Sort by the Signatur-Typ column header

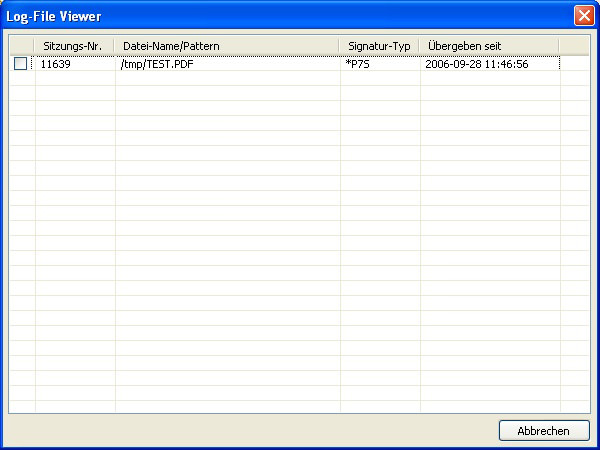tap(379, 46)
